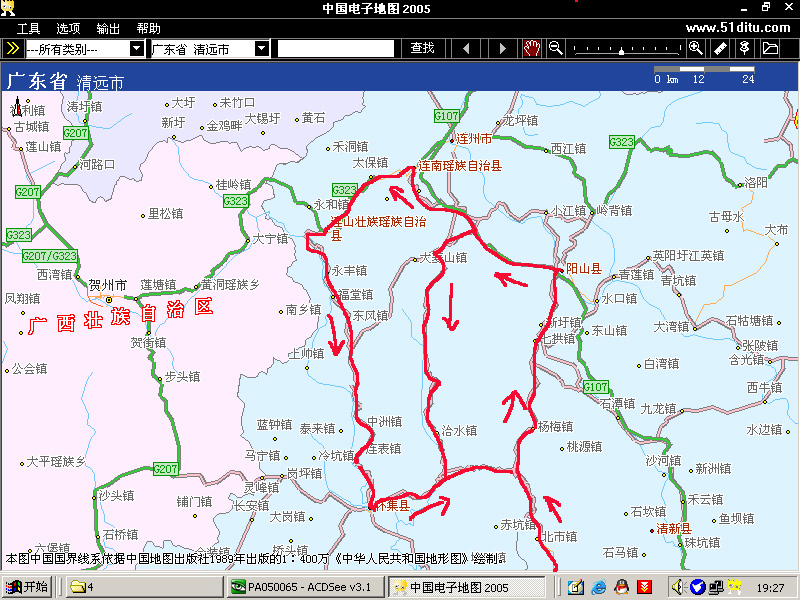Select the pushpin marker tool
This screenshot has height=600, width=800.
coord(744,48)
